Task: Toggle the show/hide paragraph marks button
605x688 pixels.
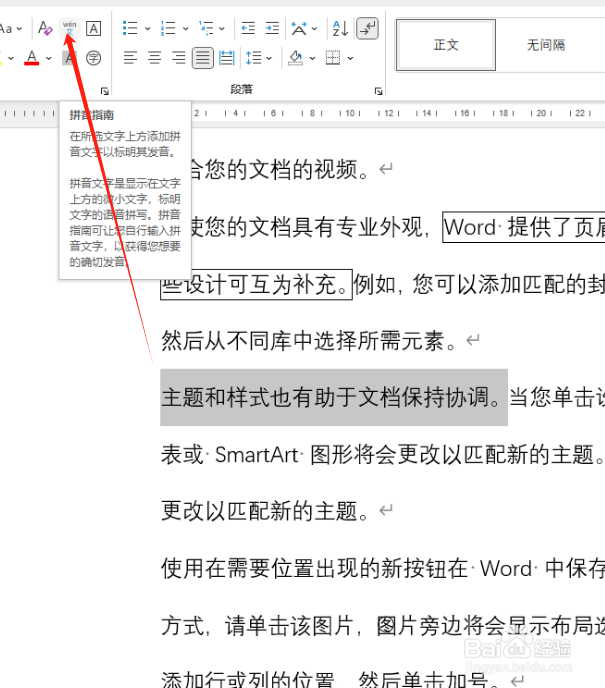Action: (x=367, y=29)
